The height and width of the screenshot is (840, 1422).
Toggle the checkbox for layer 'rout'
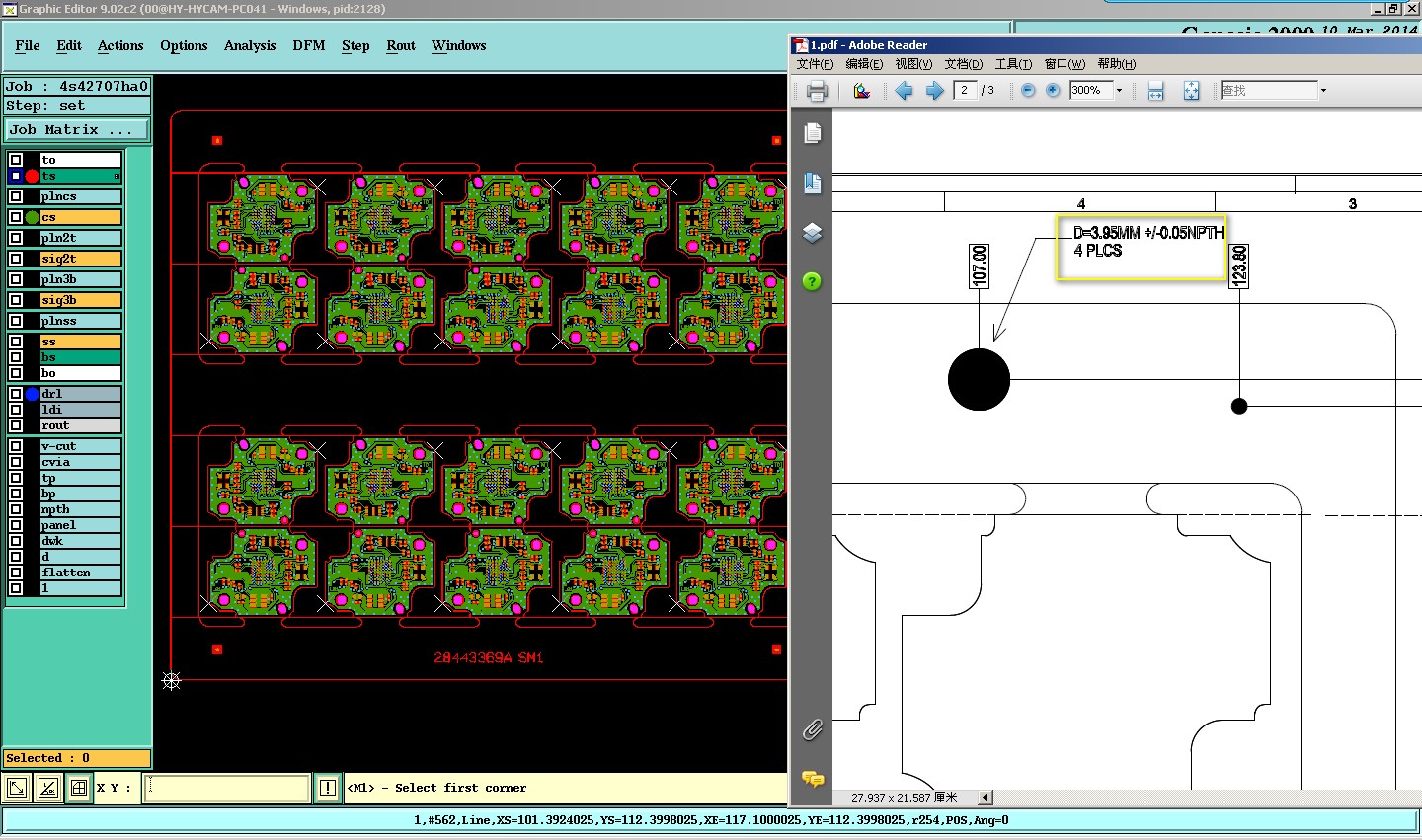pos(16,425)
